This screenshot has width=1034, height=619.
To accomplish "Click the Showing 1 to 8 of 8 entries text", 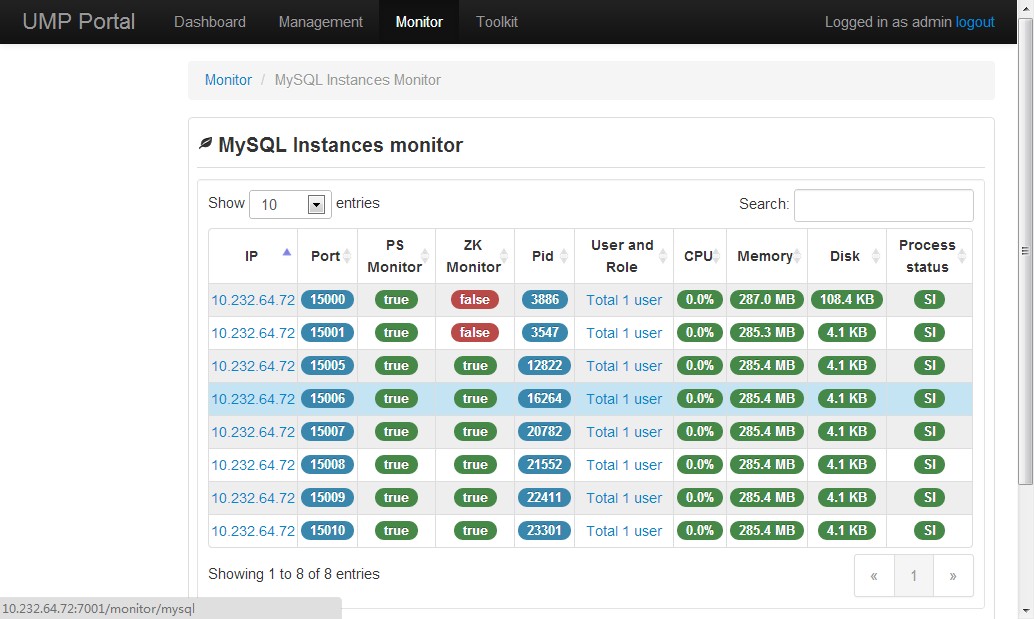I will coord(294,574).
